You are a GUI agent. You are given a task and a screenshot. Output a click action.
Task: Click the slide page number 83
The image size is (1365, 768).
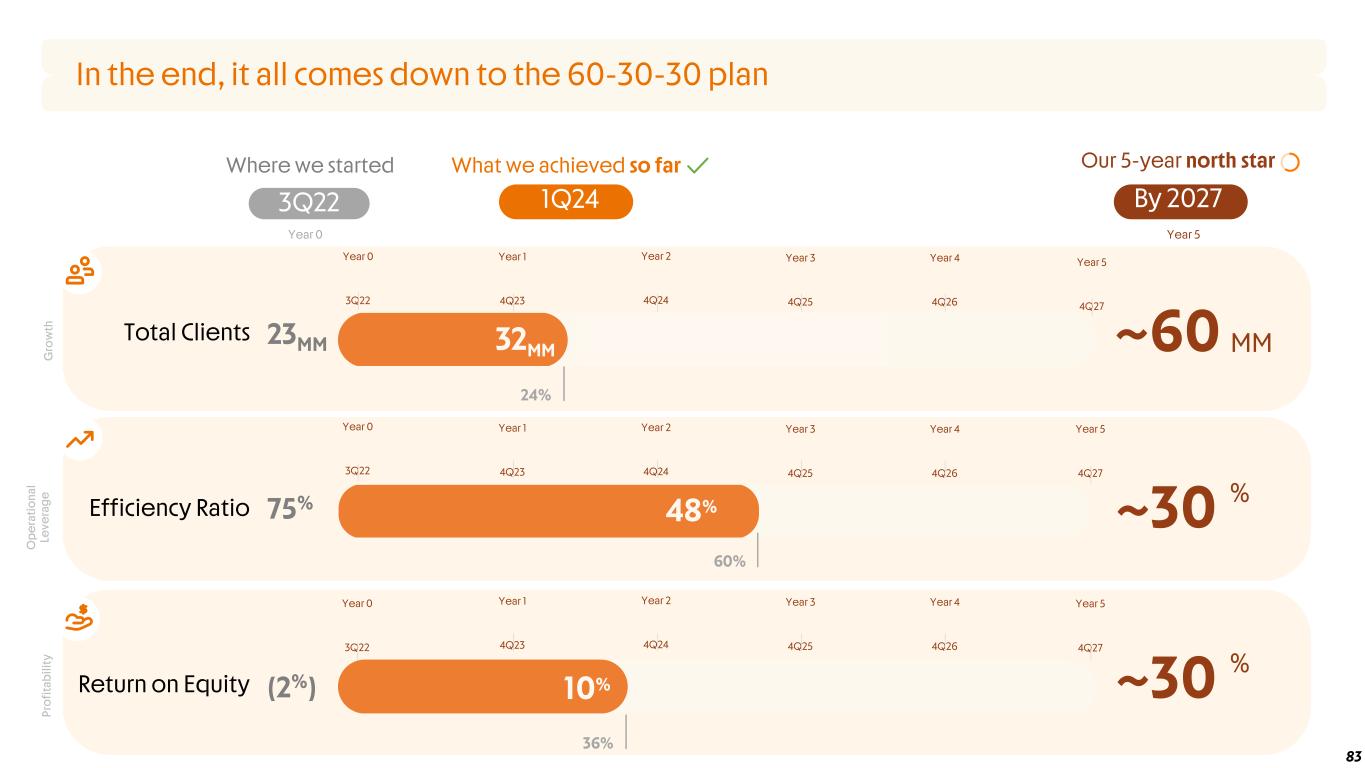click(x=1351, y=754)
